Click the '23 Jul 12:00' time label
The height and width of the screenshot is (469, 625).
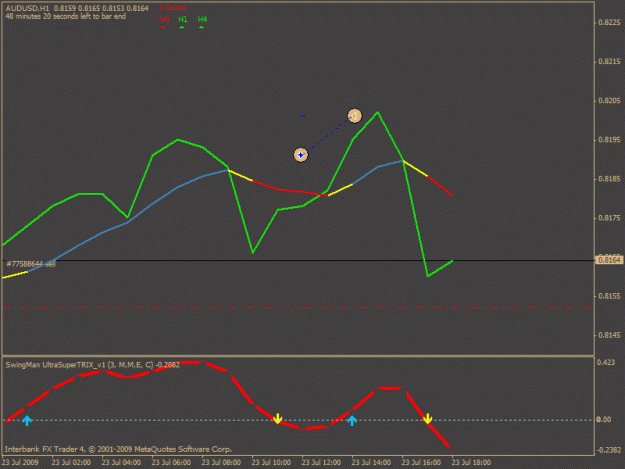pos(321,462)
